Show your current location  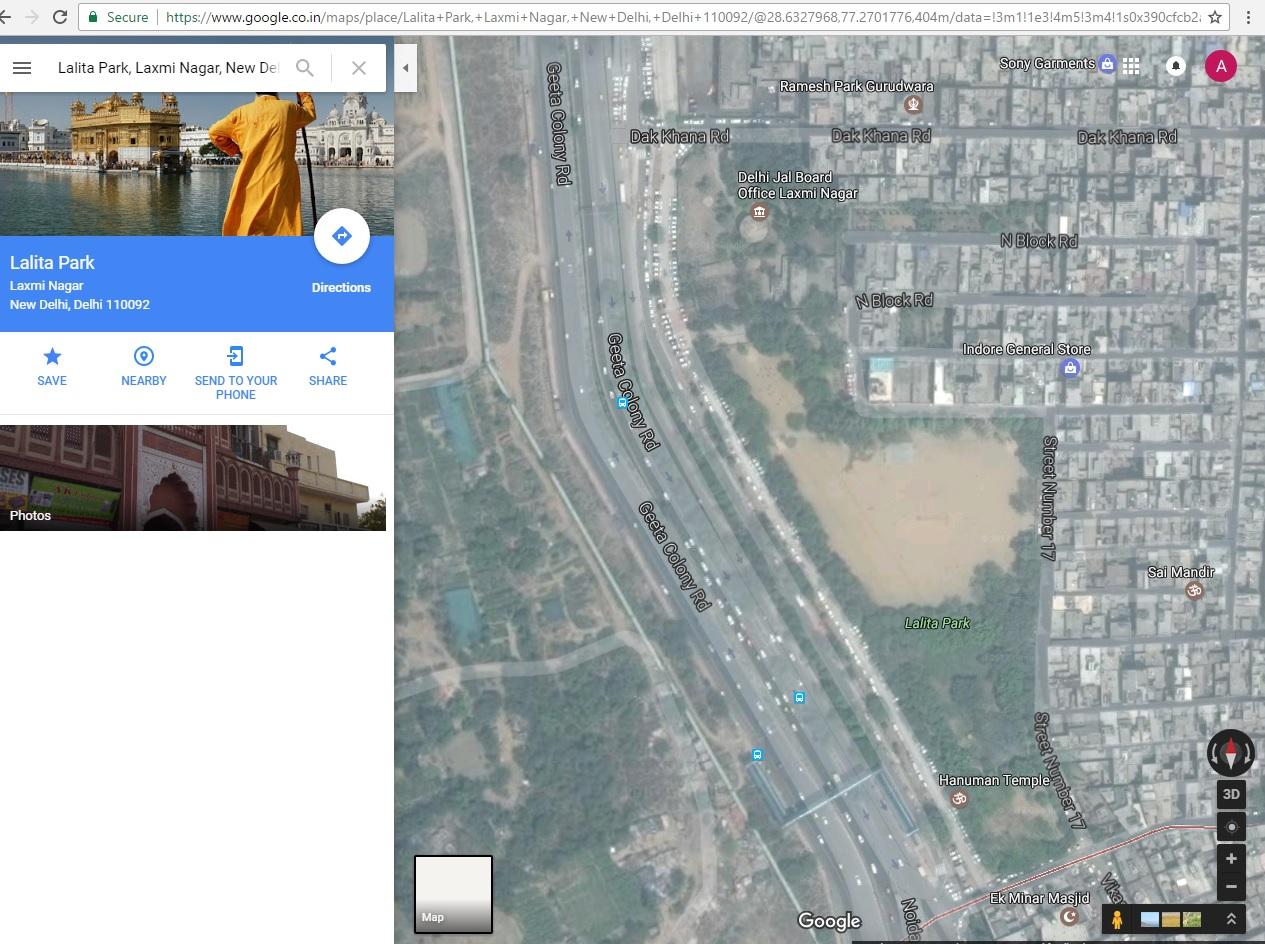coord(1231,827)
